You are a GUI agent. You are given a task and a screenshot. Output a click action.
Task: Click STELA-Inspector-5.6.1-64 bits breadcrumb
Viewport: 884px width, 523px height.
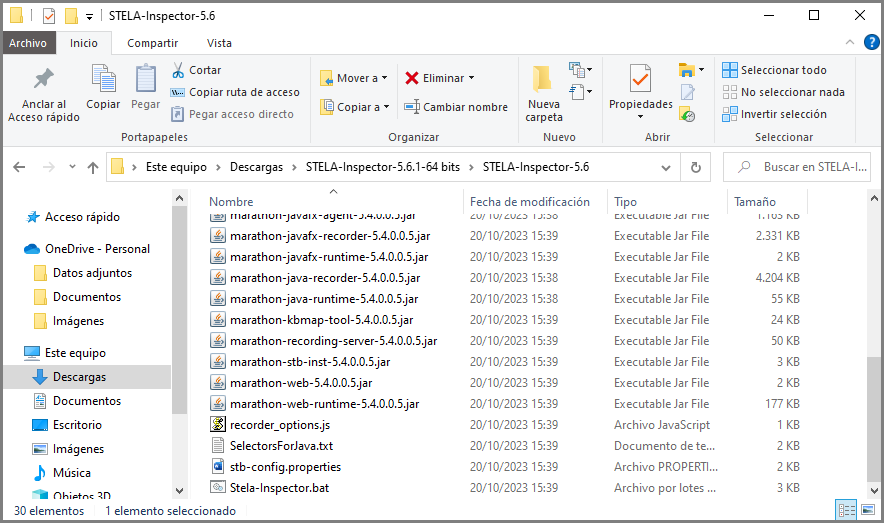point(382,167)
